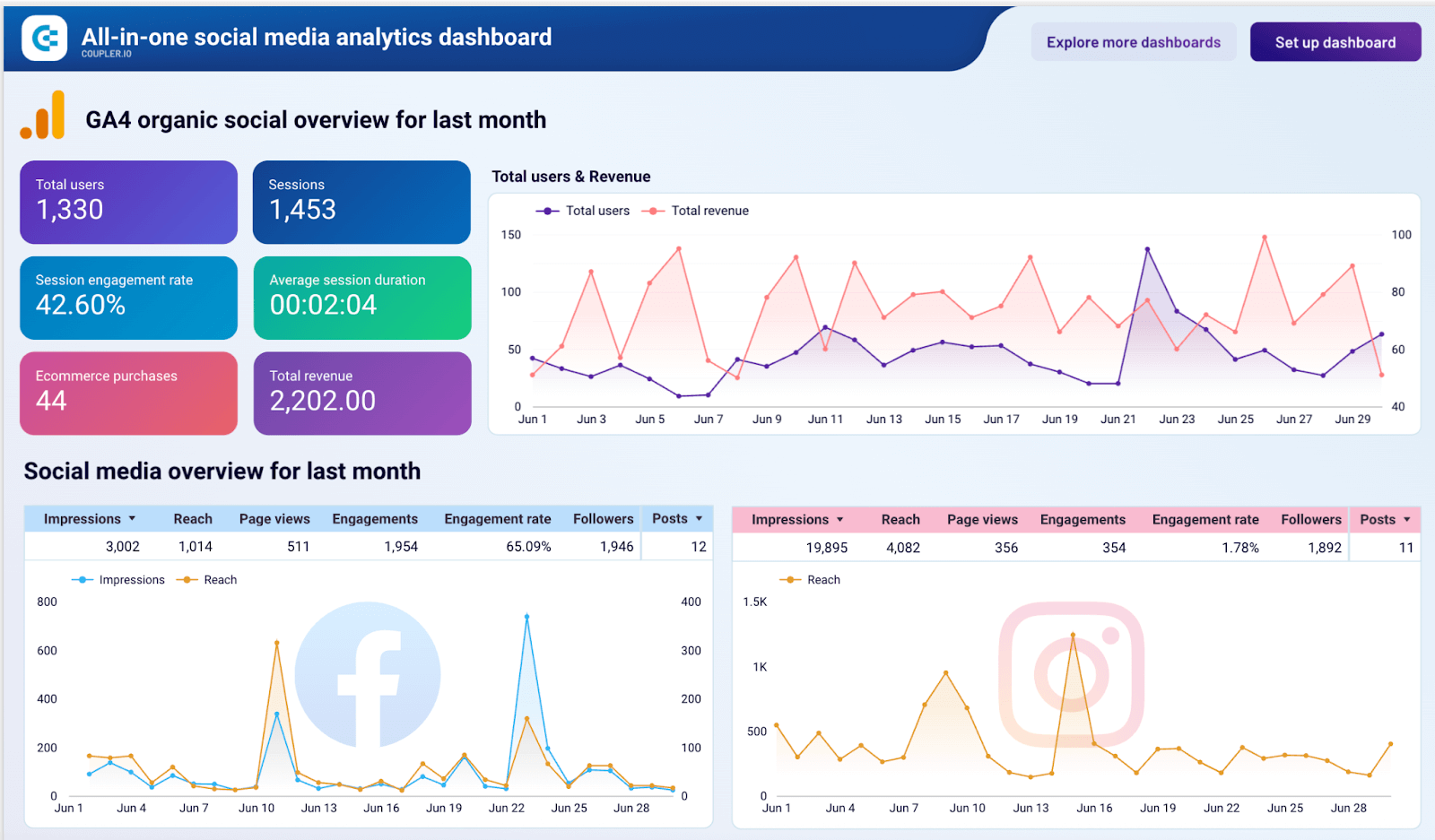Click the Session engagement rate scorecard
Image resolution: width=1435 pixels, height=840 pixels.
point(128,298)
